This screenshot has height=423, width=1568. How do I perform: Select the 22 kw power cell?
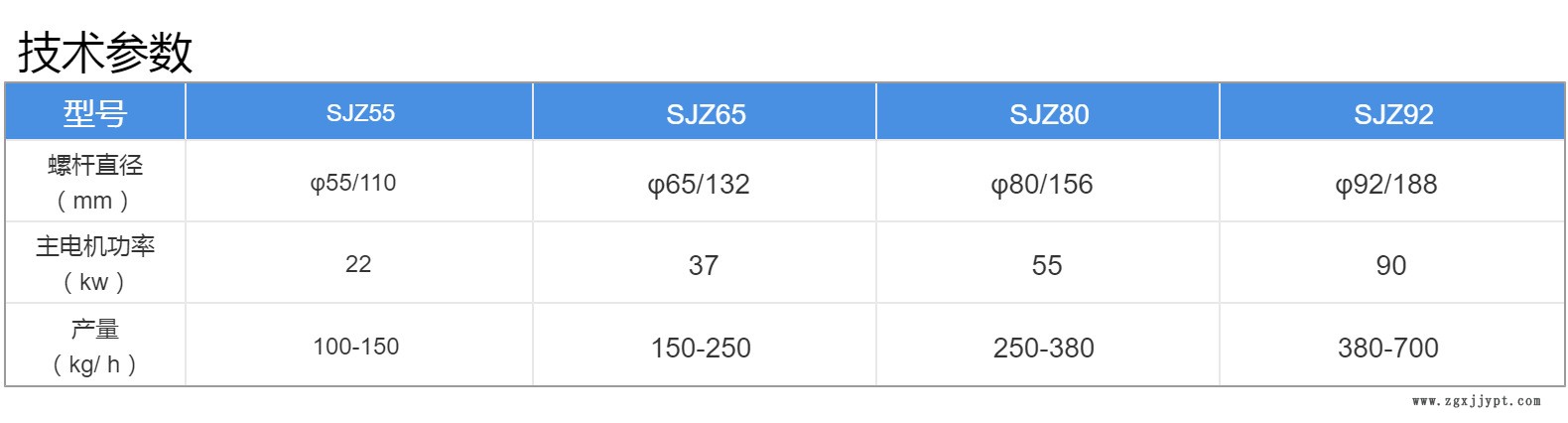click(358, 264)
